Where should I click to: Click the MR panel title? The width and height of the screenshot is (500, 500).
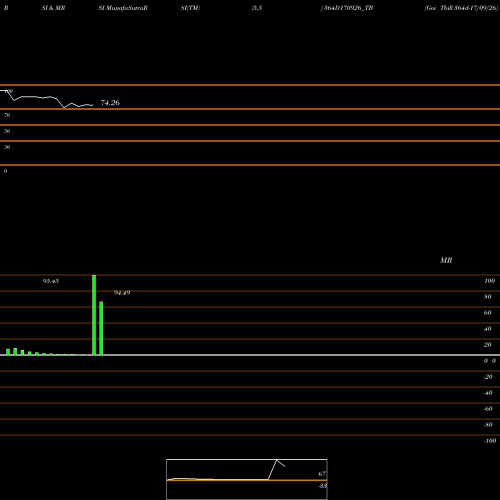[x=446, y=260]
